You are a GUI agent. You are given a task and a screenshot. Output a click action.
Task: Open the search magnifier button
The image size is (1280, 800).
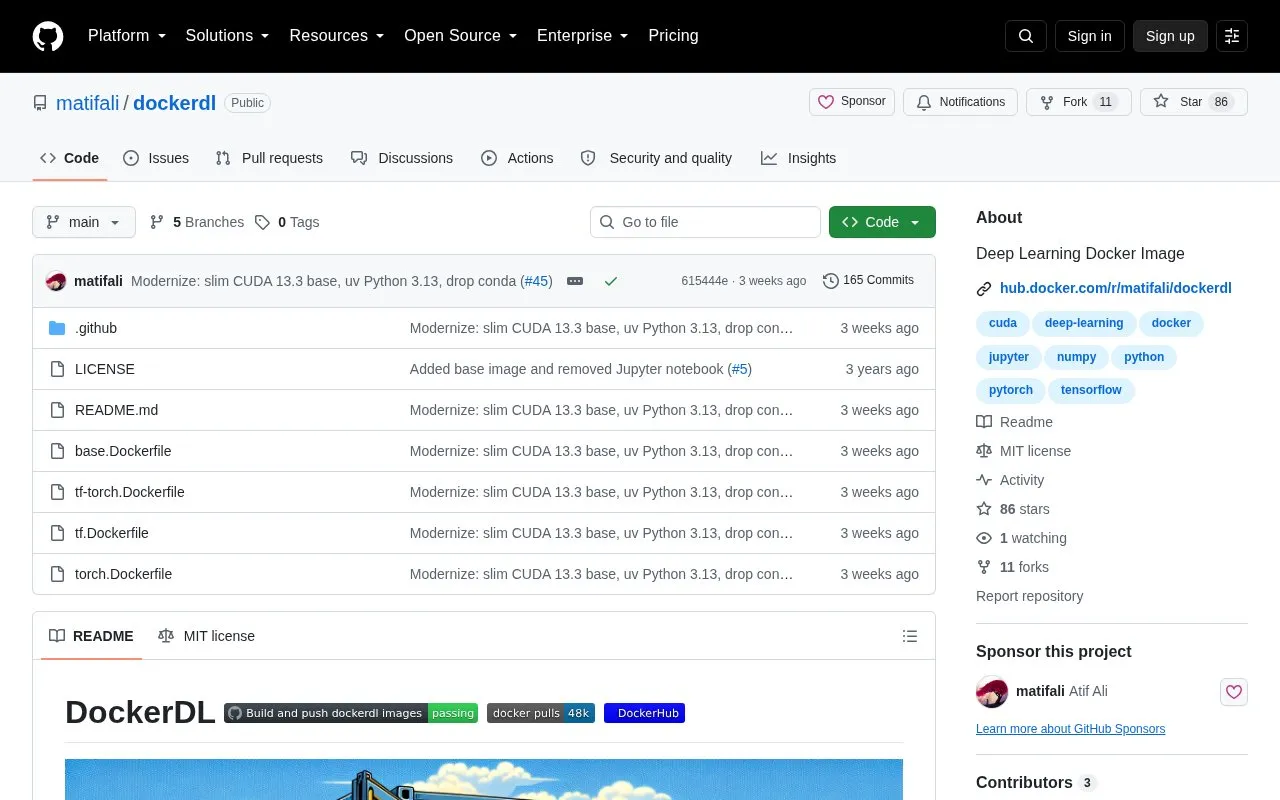[1026, 36]
